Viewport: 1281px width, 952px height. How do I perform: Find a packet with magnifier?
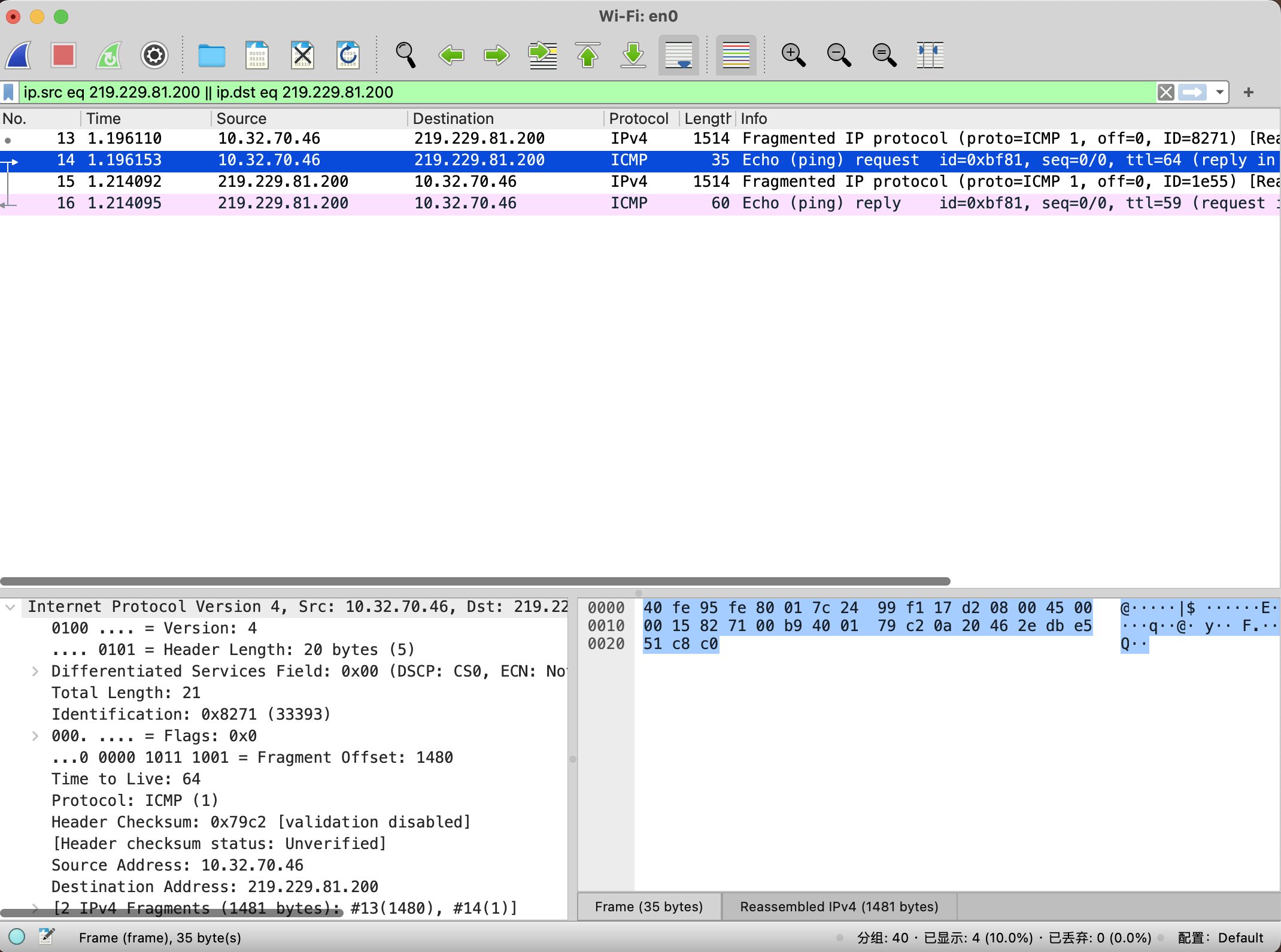[405, 55]
